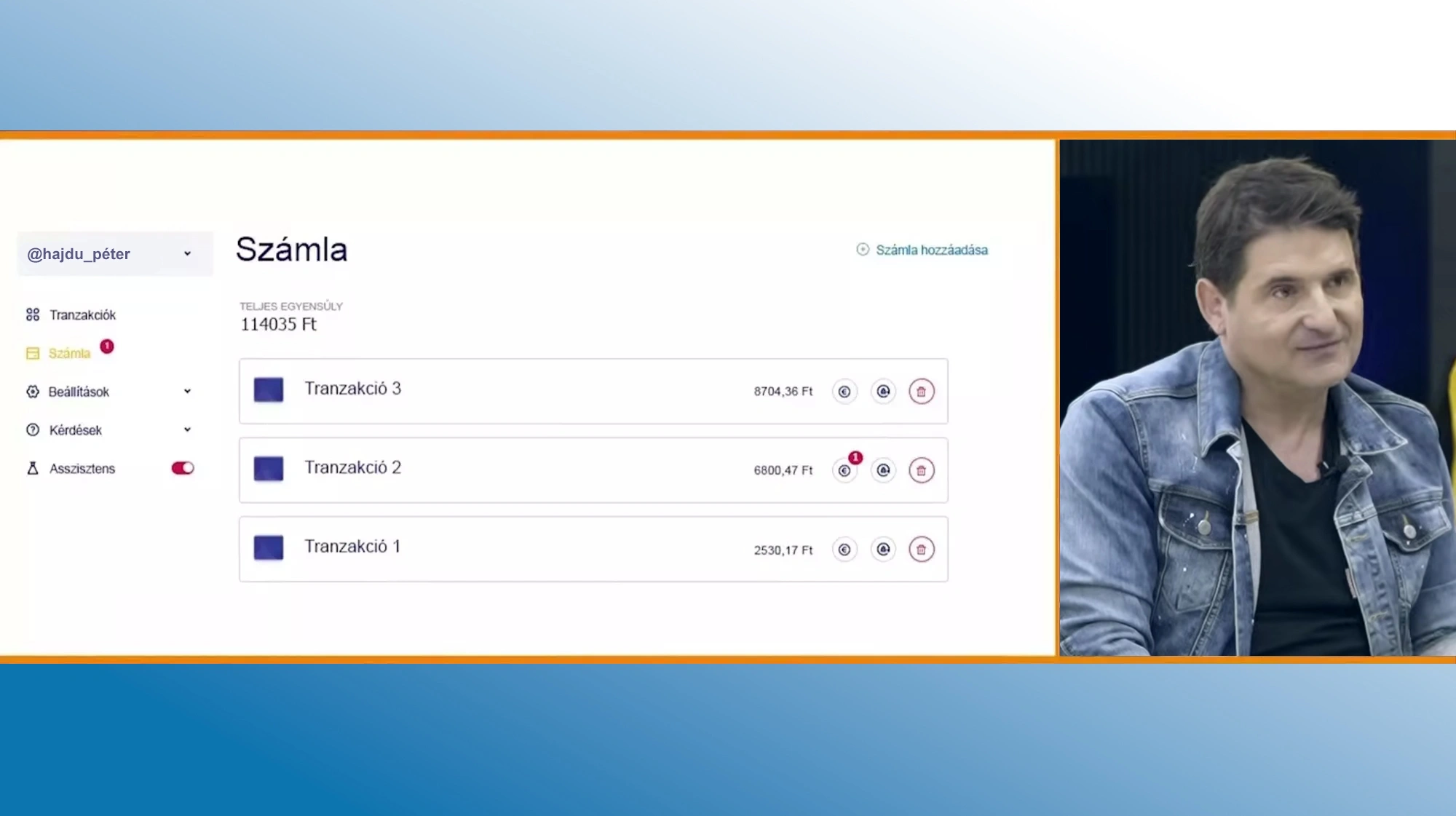The height and width of the screenshot is (816, 1456).
Task: Select the Számla menu item
Action: coord(69,354)
